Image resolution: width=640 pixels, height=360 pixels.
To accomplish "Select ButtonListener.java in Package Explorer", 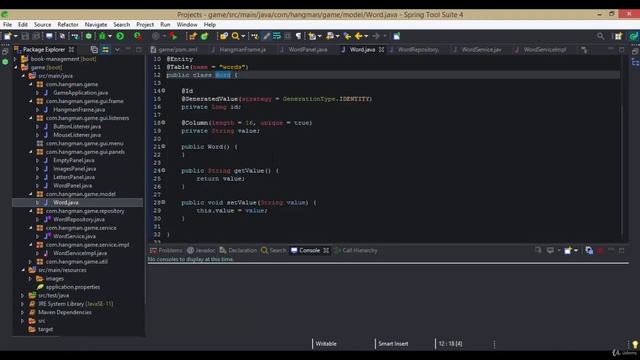I will tap(77, 127).
